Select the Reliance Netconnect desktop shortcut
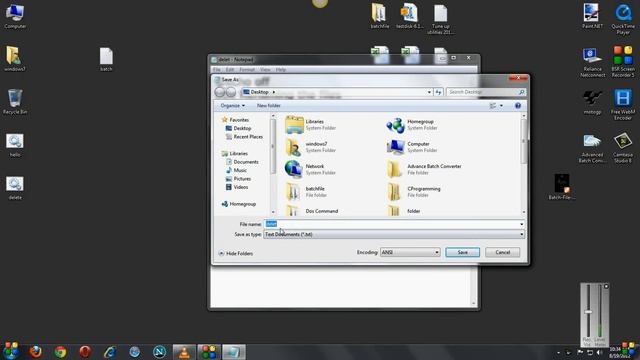Viewport: 640px width, 360px height. [592, 62]
